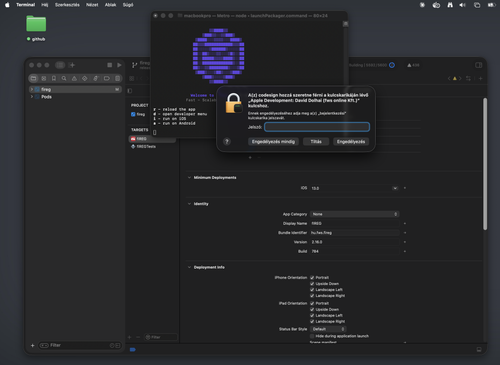The height and width of the screenshot is (365, 500).
Task: Open the Issue navigator warning triangle icon
Action: [74, 78]
